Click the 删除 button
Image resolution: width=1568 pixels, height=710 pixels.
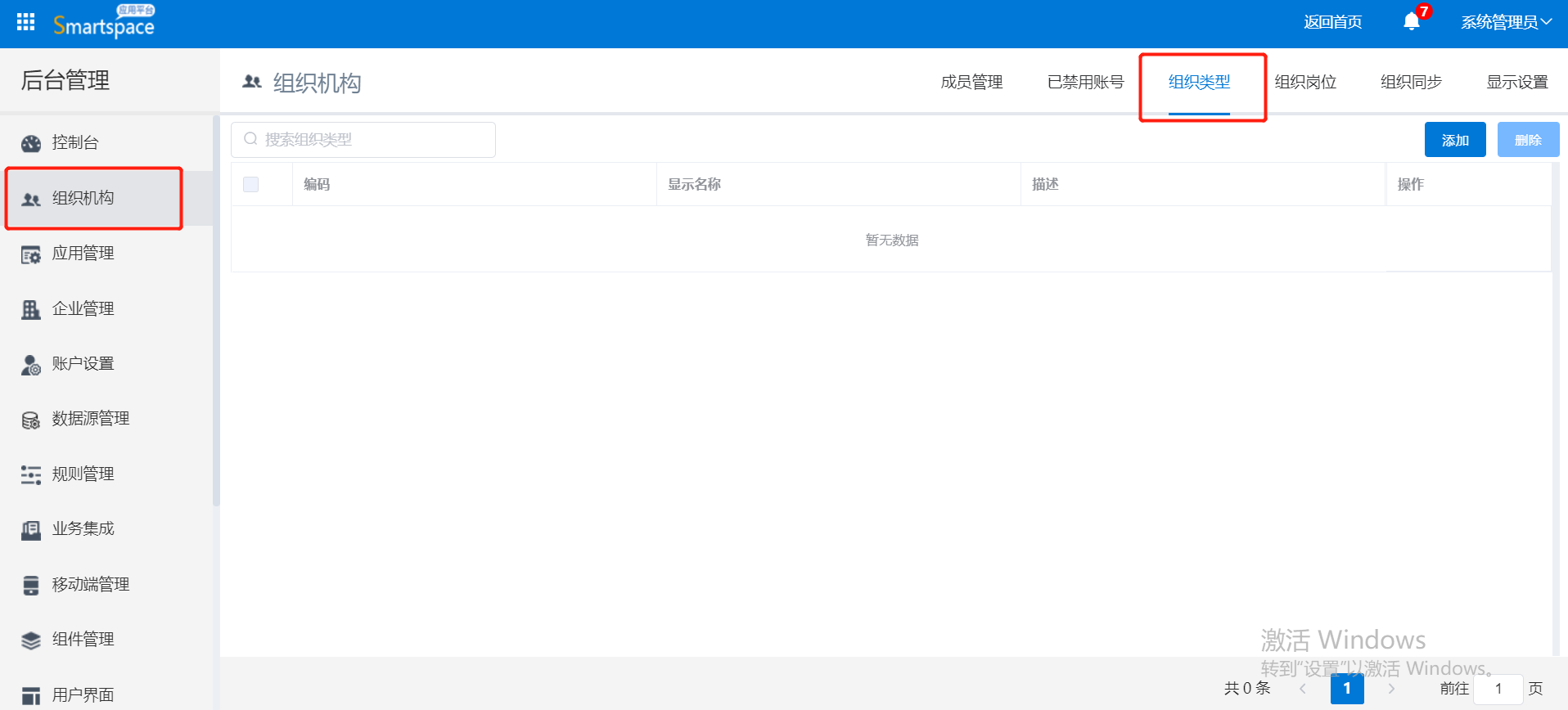point(1528,140)
